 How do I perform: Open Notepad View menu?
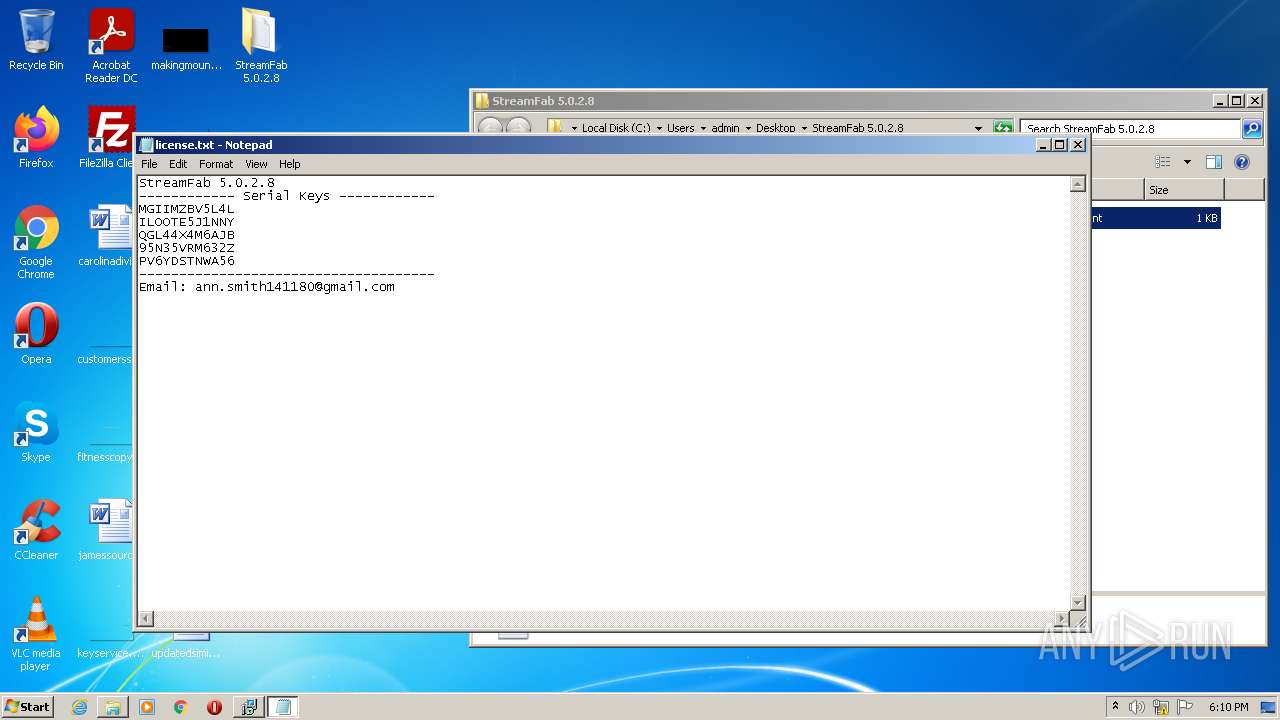[x=256, y=164]
